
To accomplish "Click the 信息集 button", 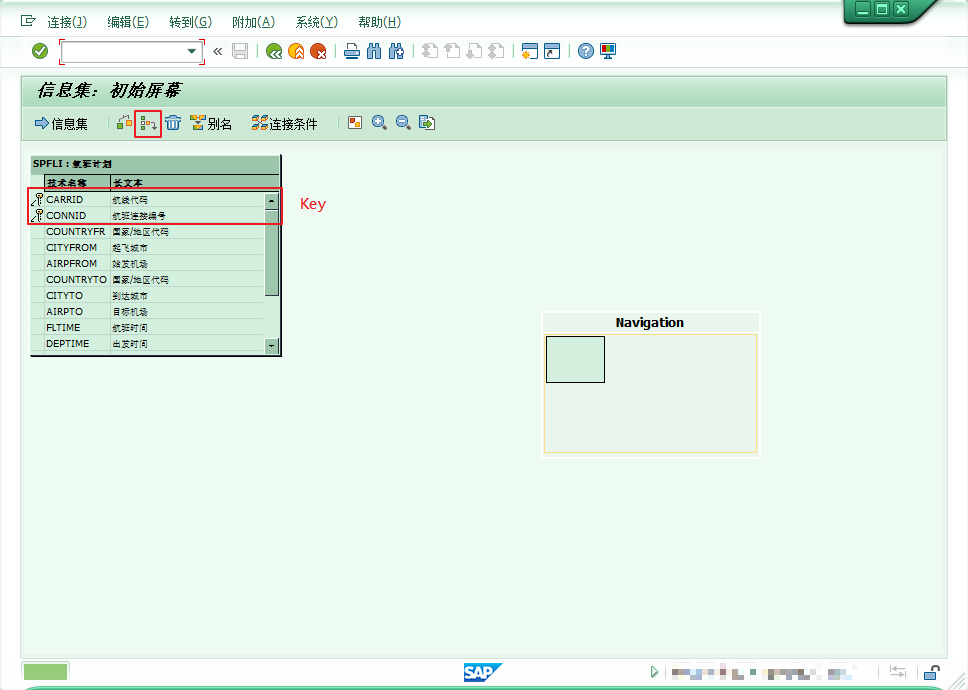I will [x=61, y=123].
